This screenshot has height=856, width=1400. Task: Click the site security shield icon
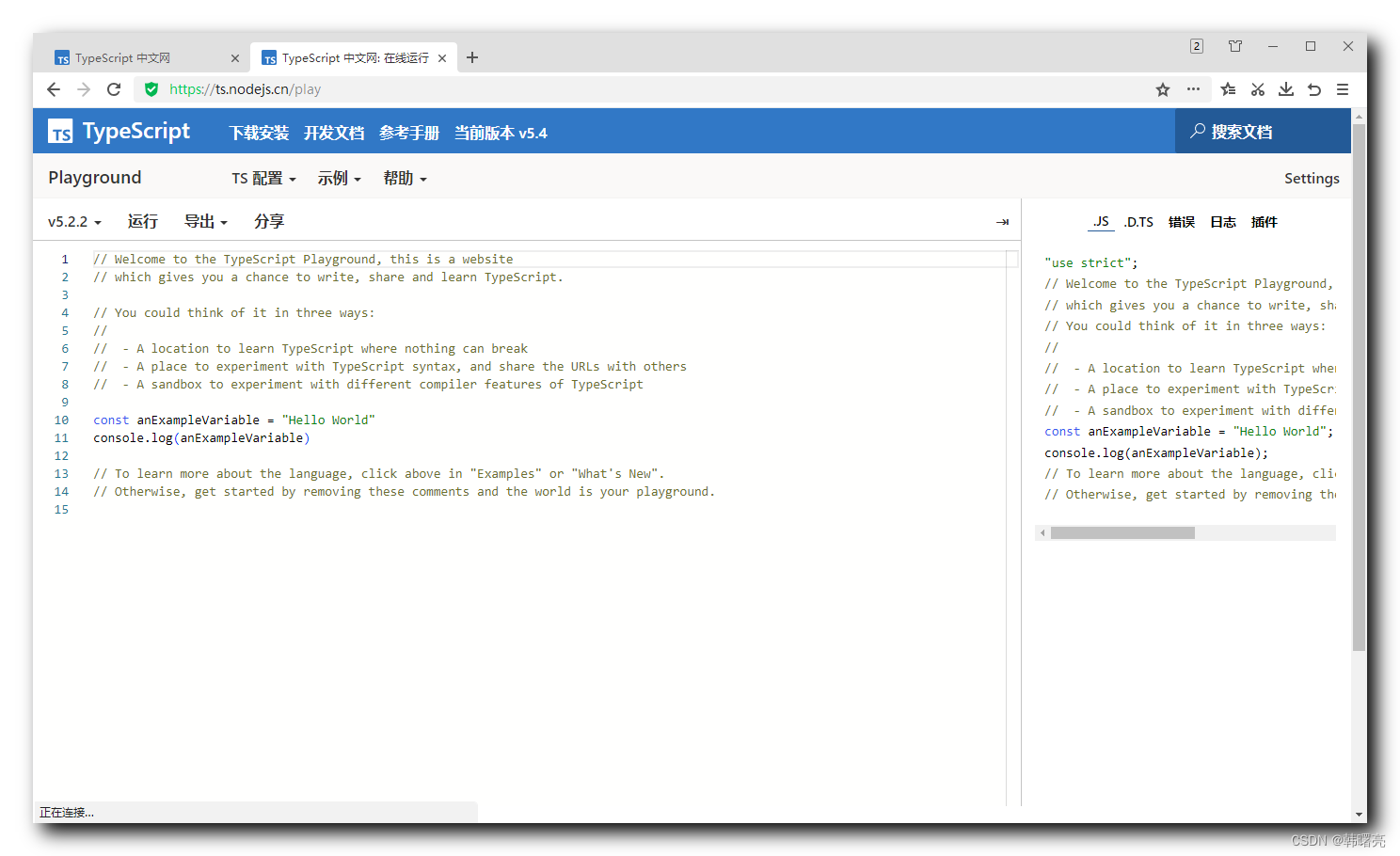(x=151, y=89)
